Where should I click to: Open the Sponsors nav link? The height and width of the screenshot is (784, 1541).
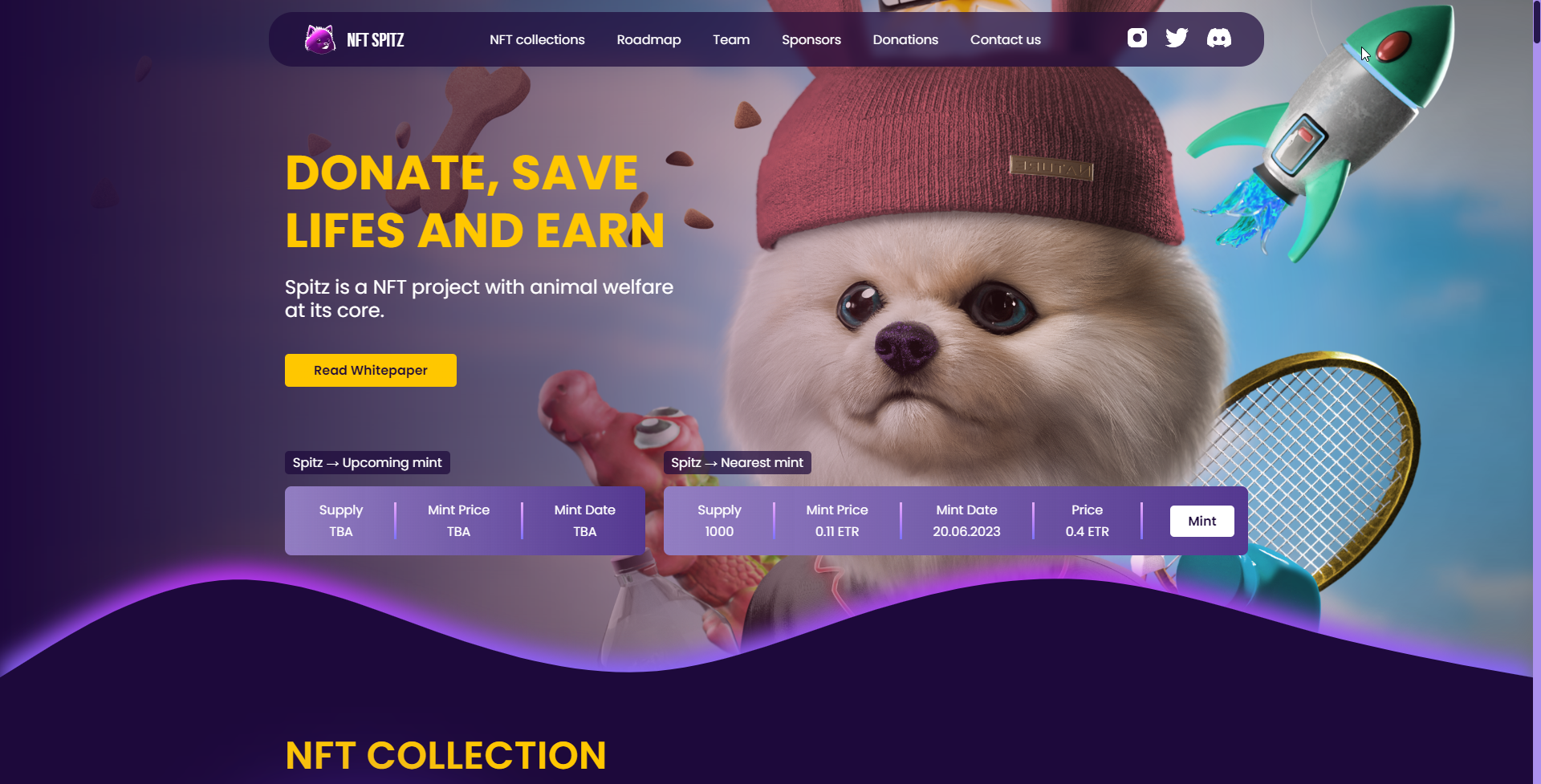click(x=811, y=39)
